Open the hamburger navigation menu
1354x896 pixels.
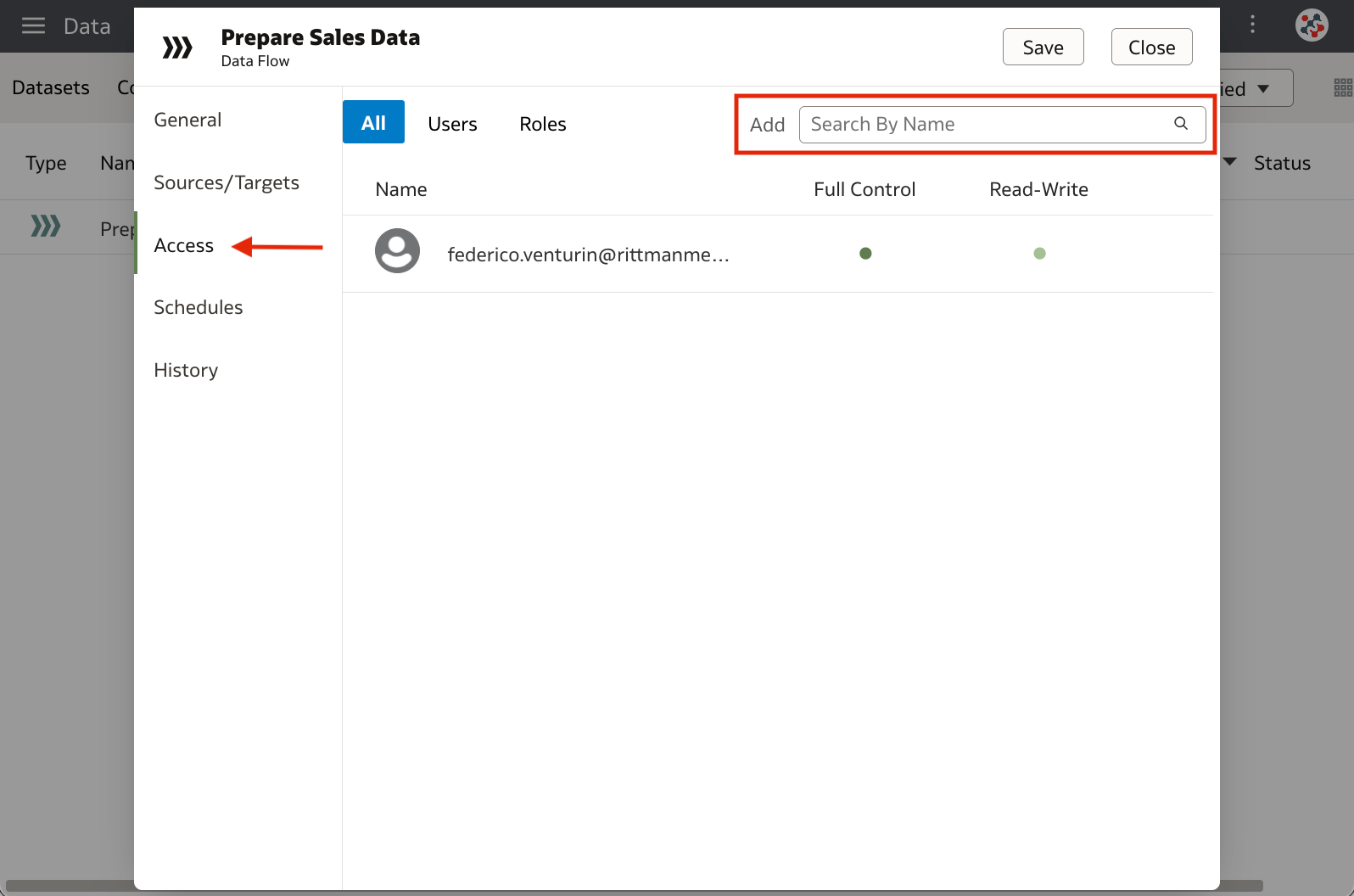pyautogui.click(x=33, y=25)
